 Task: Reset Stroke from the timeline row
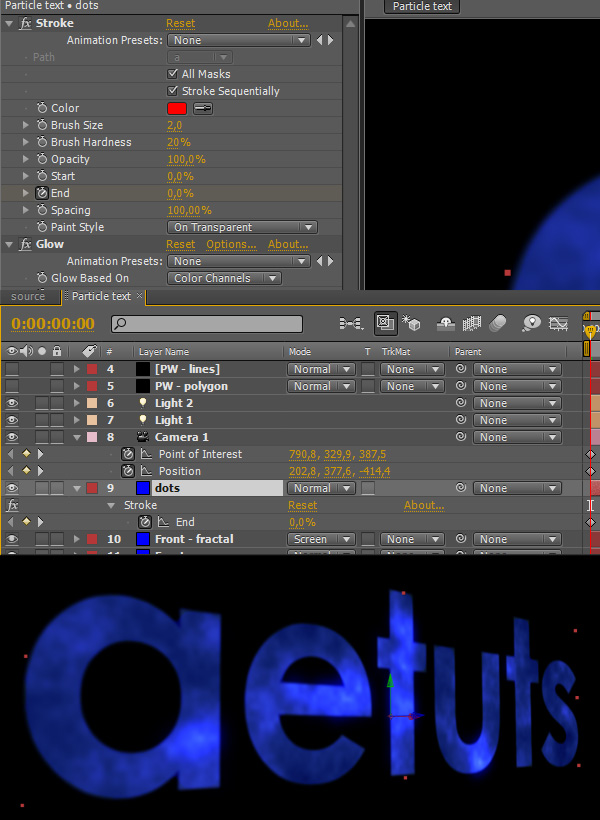302,505
